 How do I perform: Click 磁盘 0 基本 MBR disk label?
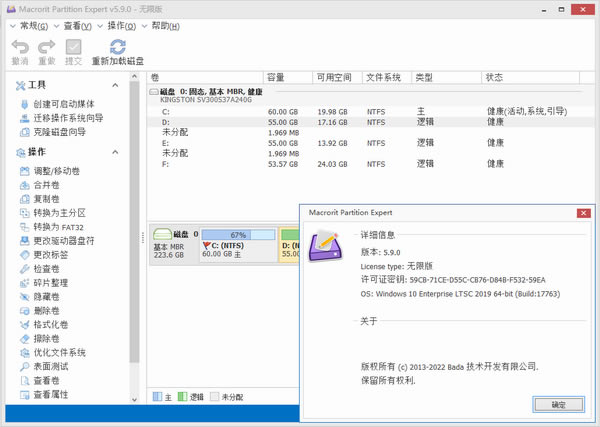click(174, 245)
